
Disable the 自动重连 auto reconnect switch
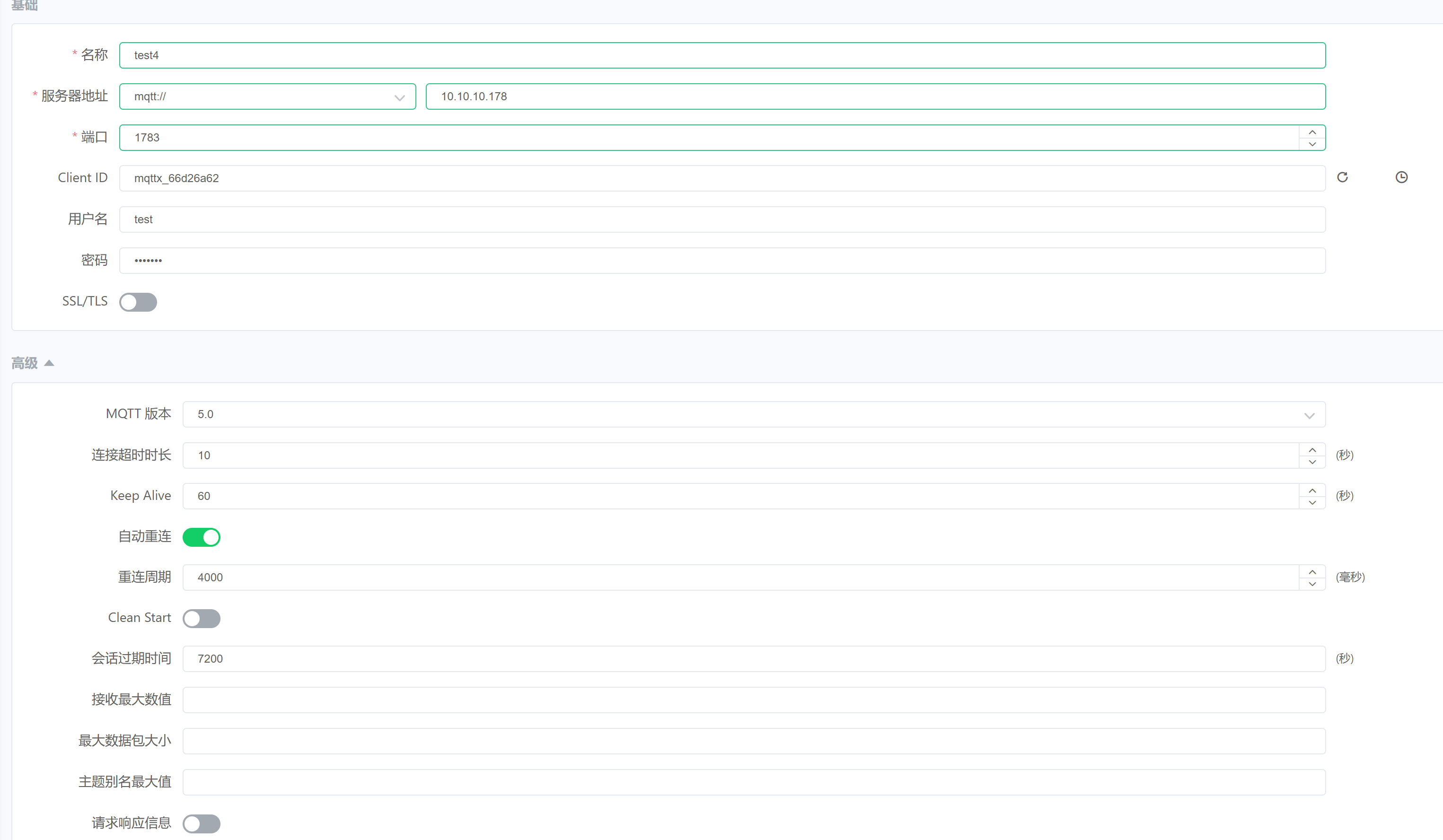(x=201, y=537)
